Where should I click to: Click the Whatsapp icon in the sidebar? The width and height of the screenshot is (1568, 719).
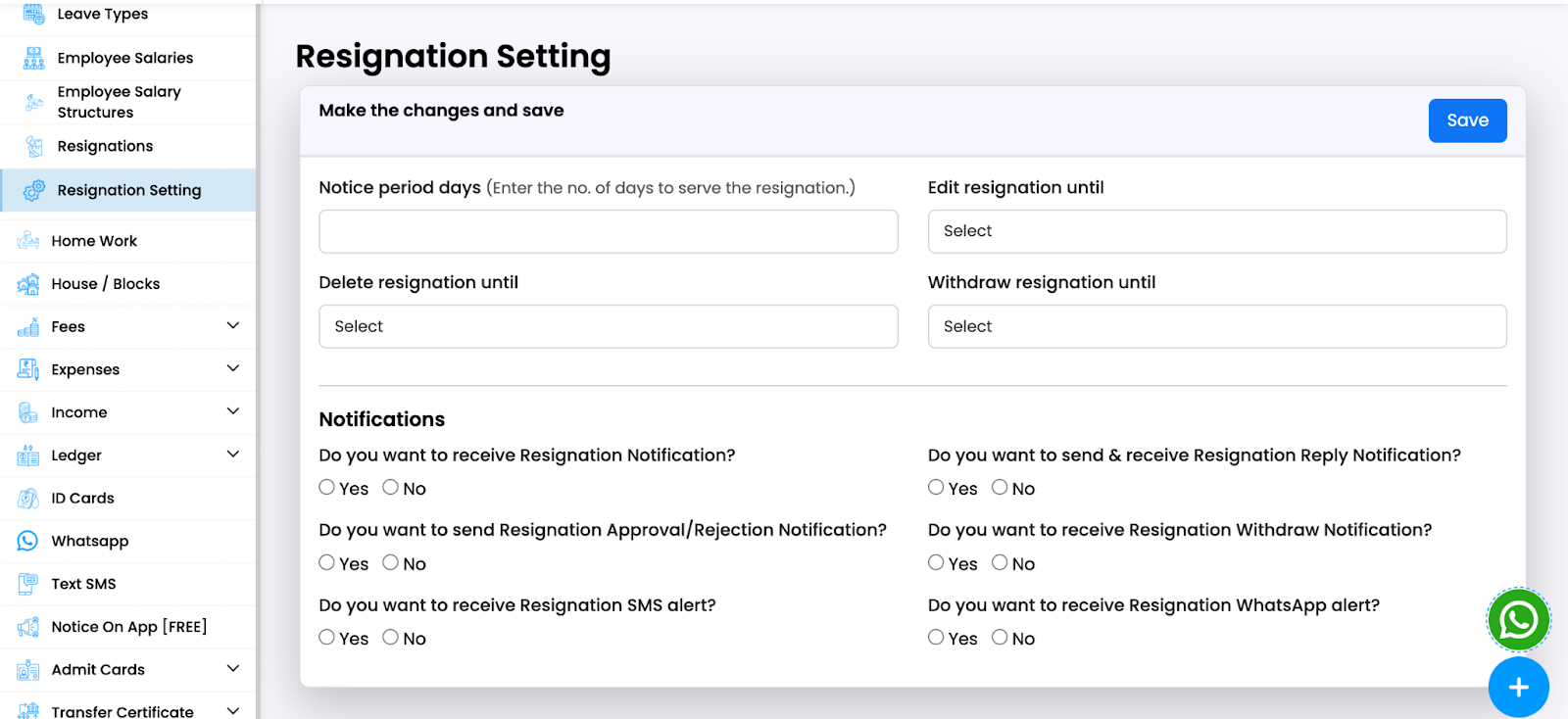[28, 541]
